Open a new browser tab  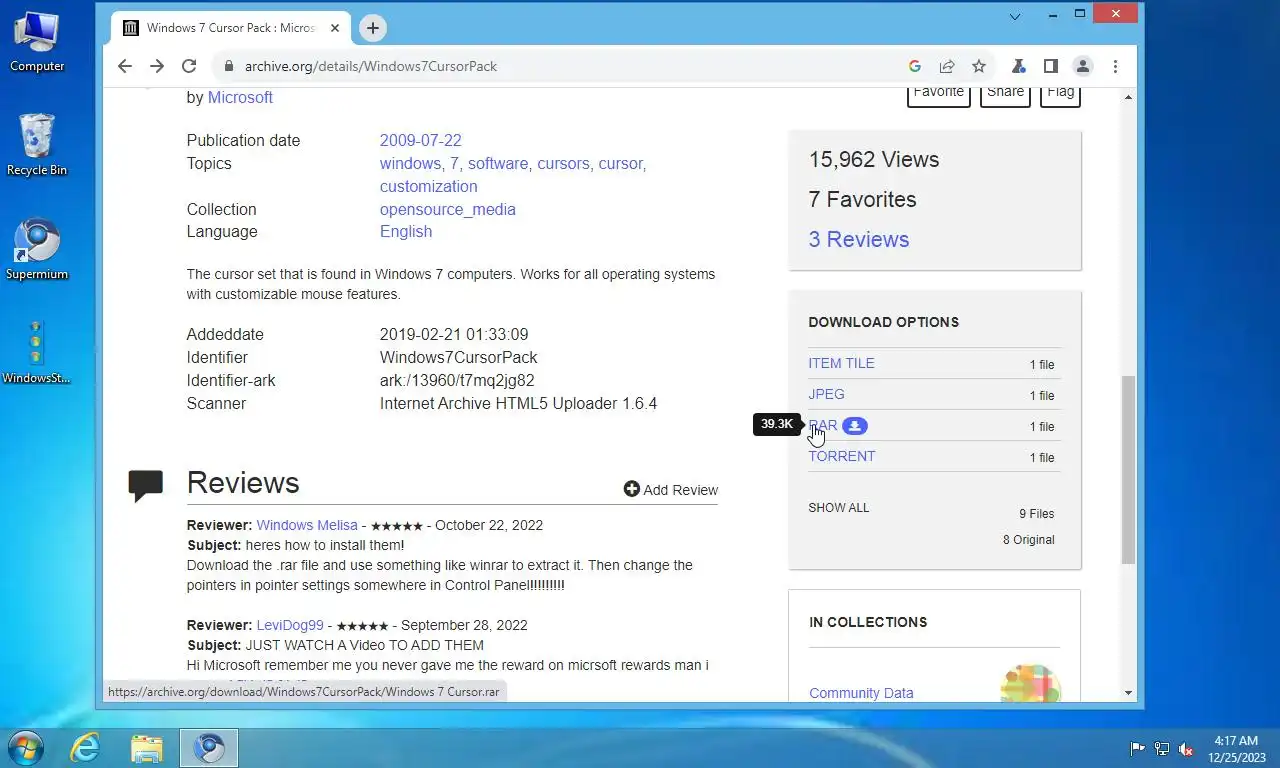pos(373,28)
